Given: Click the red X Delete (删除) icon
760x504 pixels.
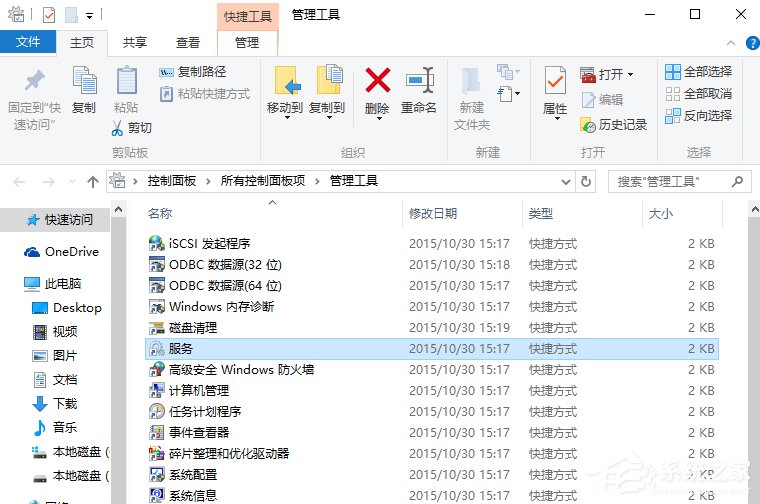Looking at the screenshot, I should (378, 80).
